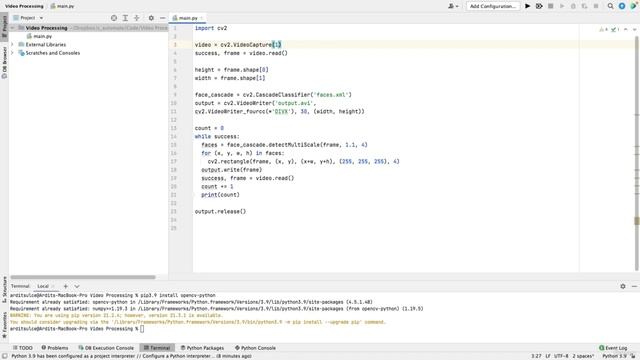The height and width of the screenshot is (360, 640).
Task: Select main.py in the project tree
Action: pos(42,36)
